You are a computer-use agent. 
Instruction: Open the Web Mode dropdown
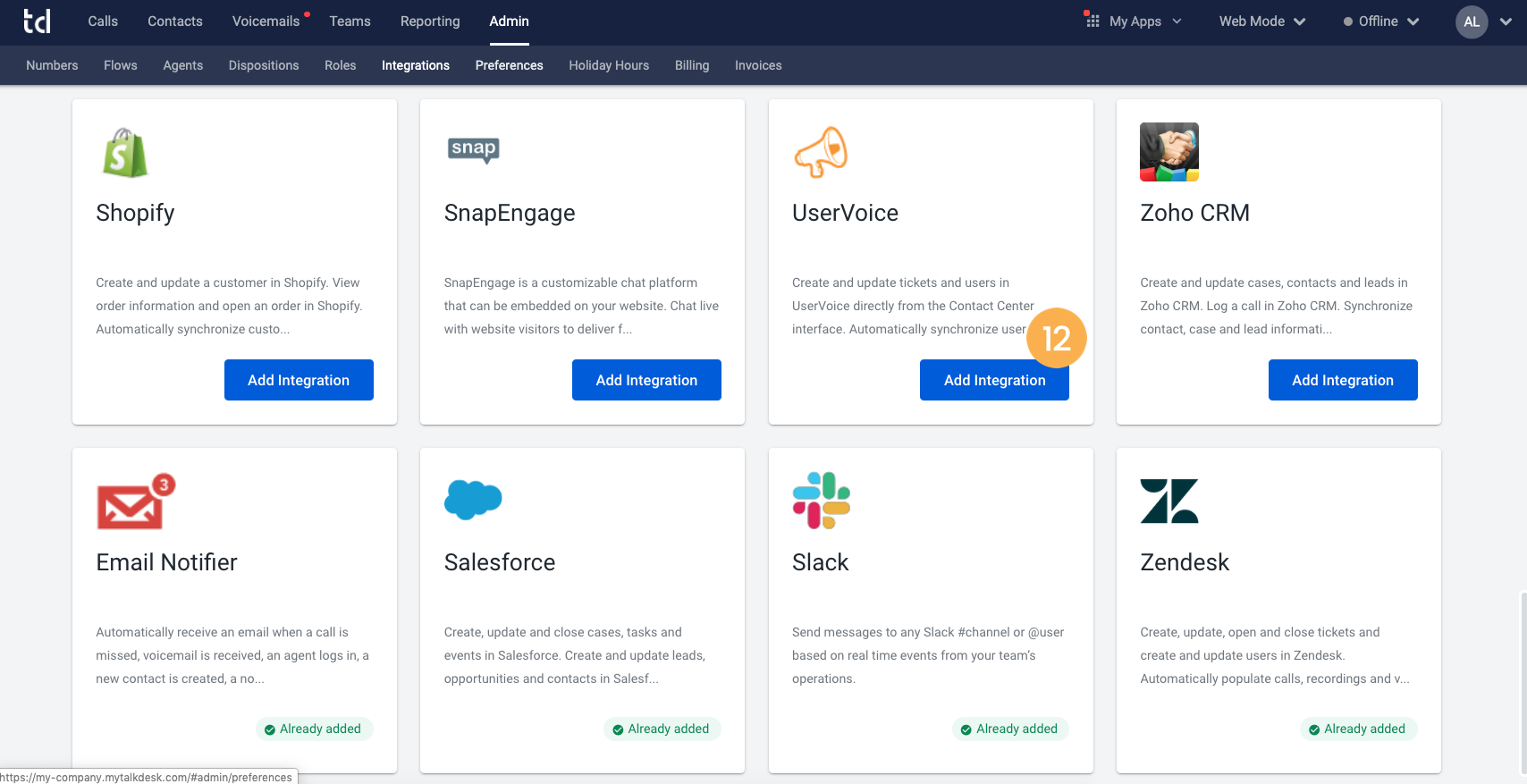pyautogui.click(x=1262, y=21)
